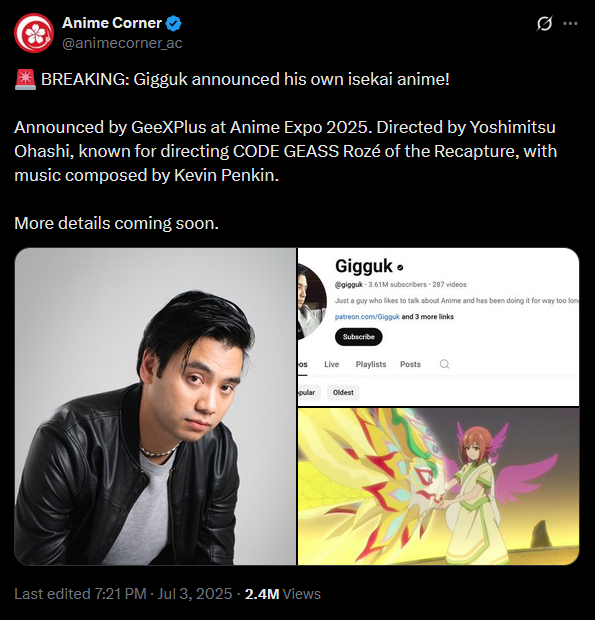Click Gigguk's channel verification checkmark
The width and height of the screenshot is (595, 620).
click(x=400, y=268)
